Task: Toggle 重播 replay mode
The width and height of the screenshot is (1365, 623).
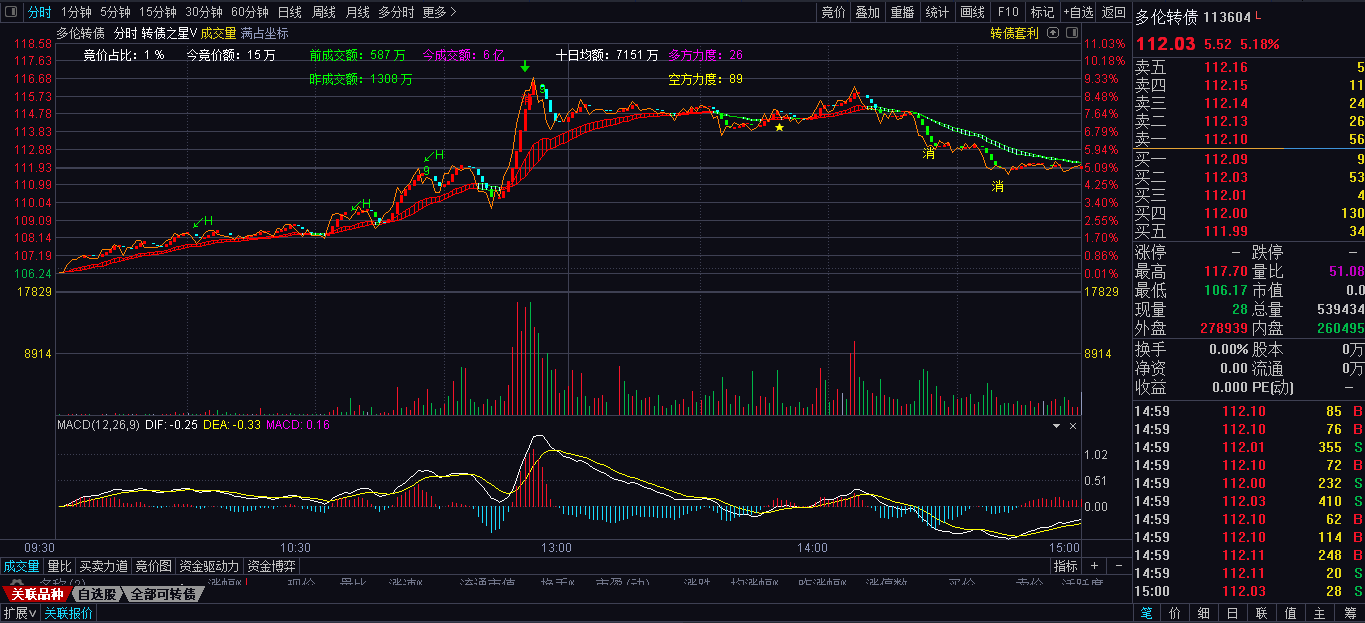Action: [902, 12]
